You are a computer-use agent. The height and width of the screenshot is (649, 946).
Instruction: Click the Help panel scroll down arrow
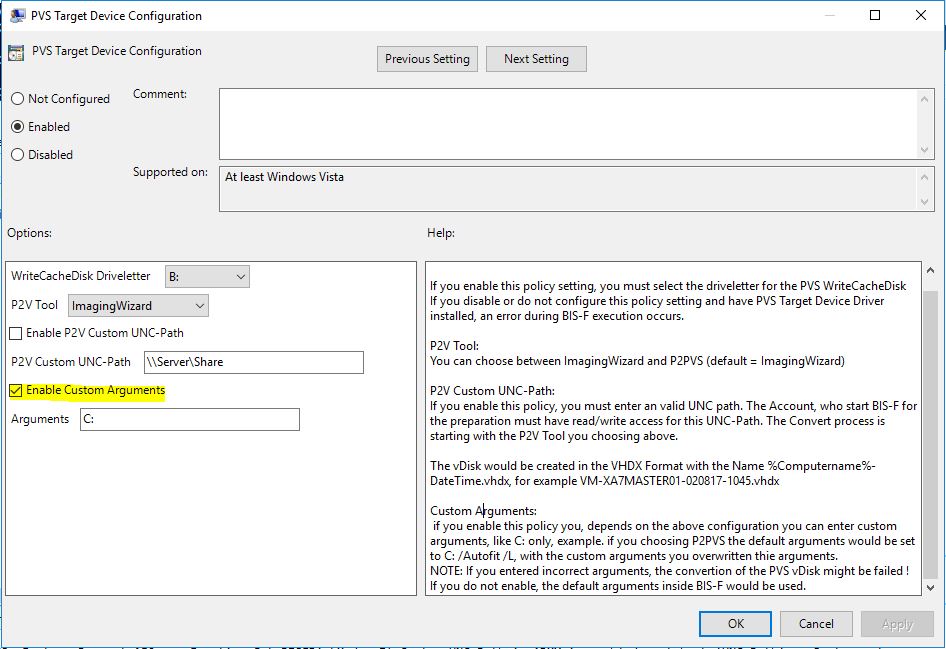pos(930,587)
